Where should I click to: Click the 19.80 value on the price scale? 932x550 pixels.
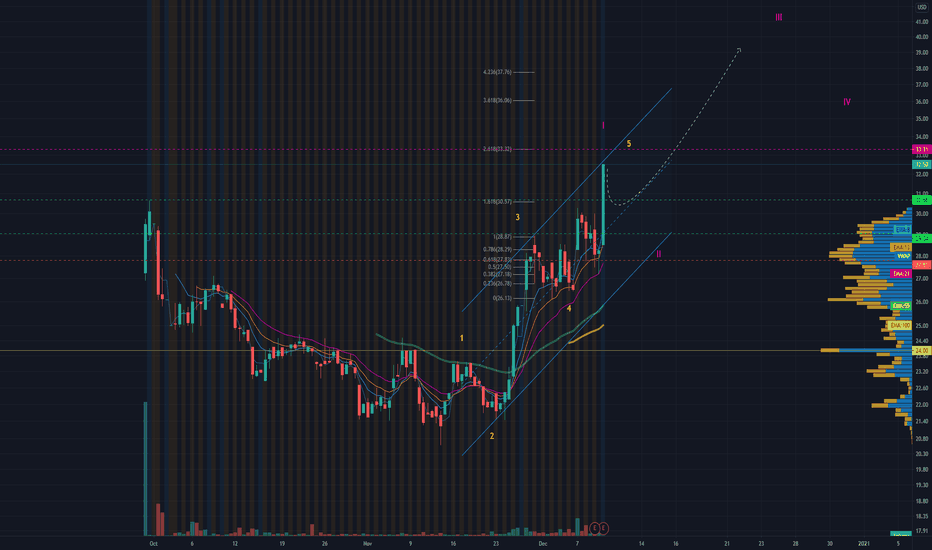(x=922, y=469)
